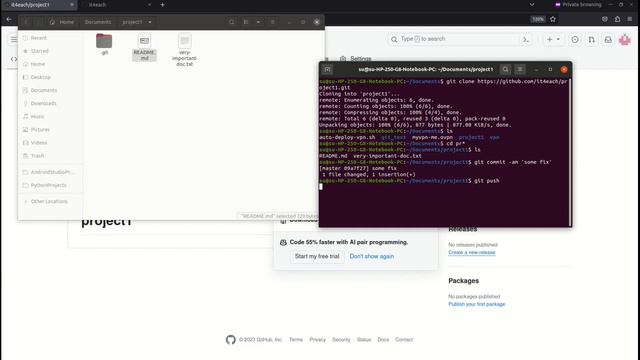Click the 'git push' command line

click(x=409, y=181)
